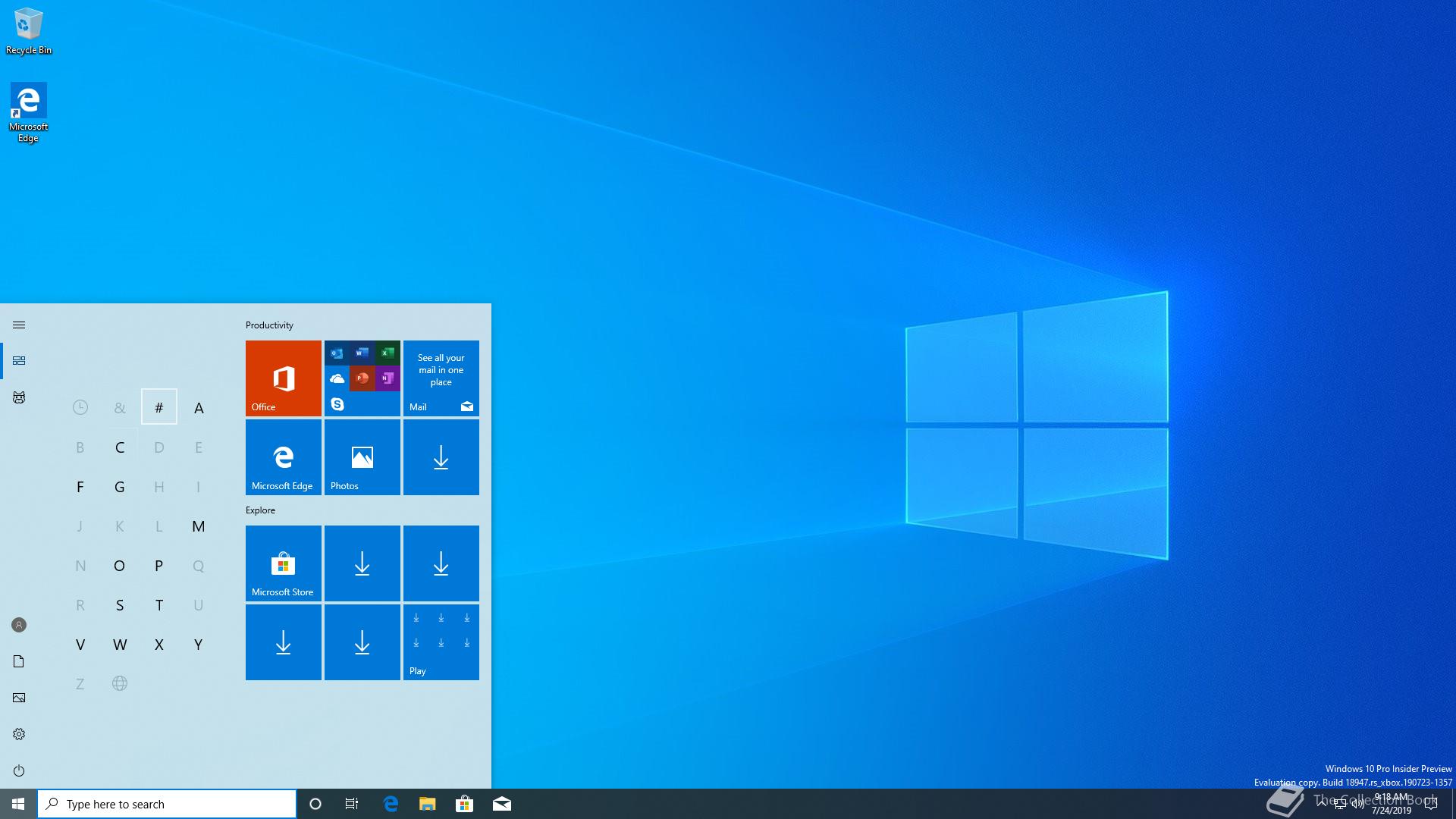
Task: Open the user account icon in Start
Action: tap(19, 625)
